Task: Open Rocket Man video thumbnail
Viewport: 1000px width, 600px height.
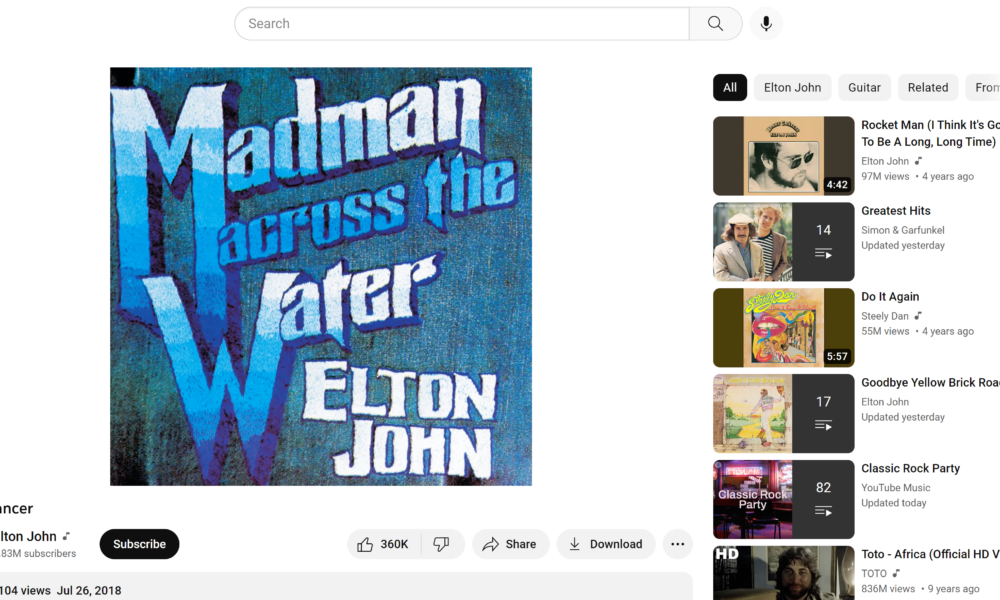Action: click(784, 156)
